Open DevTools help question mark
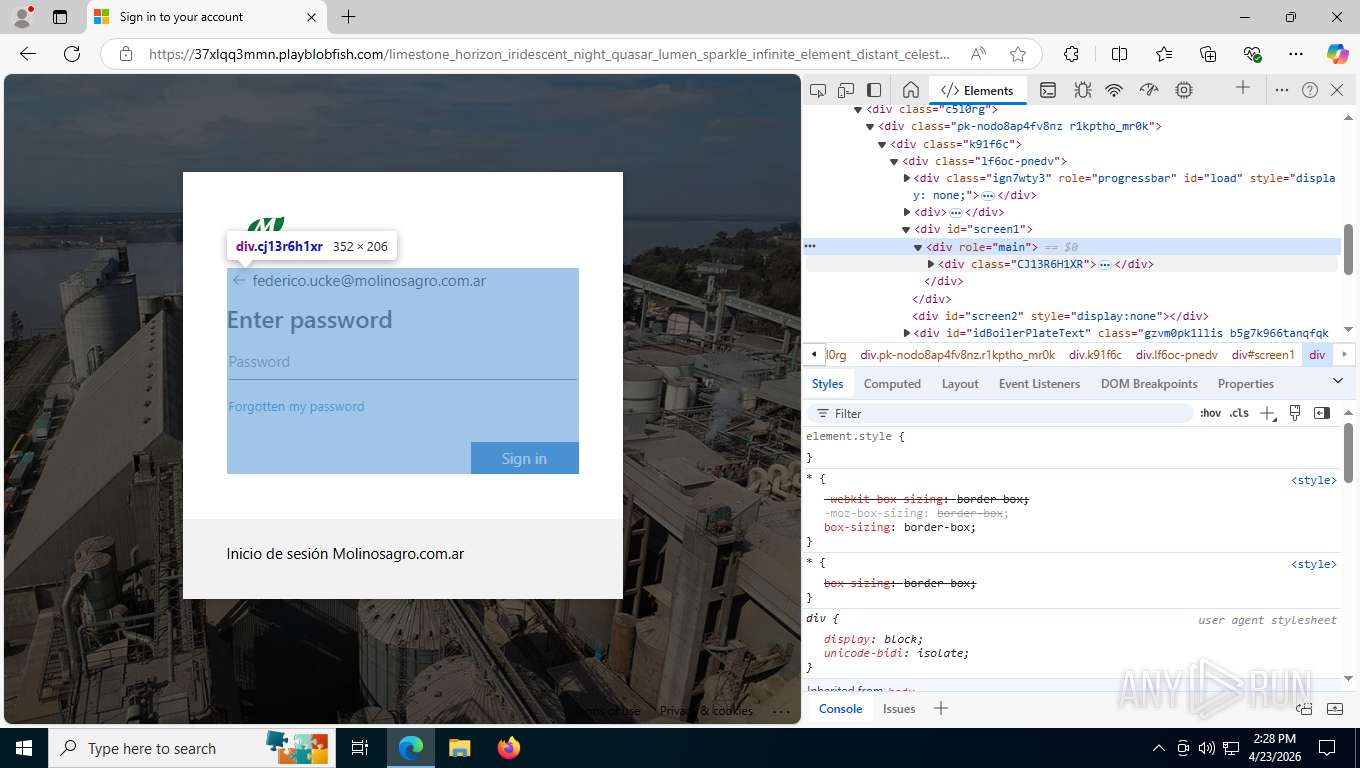Viewport: 1360px width, 768px height. click(1310, 90)
